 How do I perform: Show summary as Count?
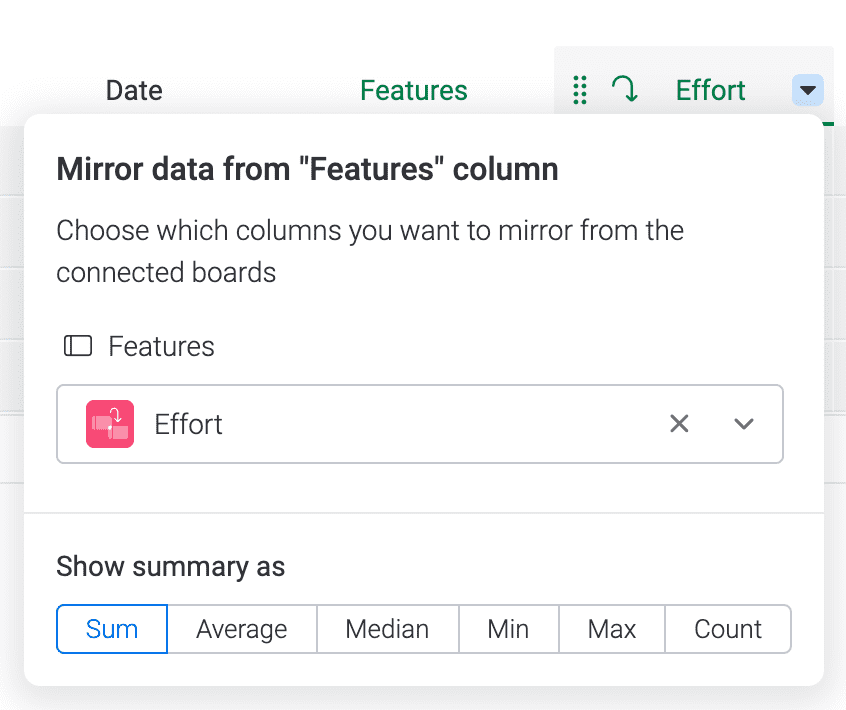pyautogui.click(x=728, y=629)
